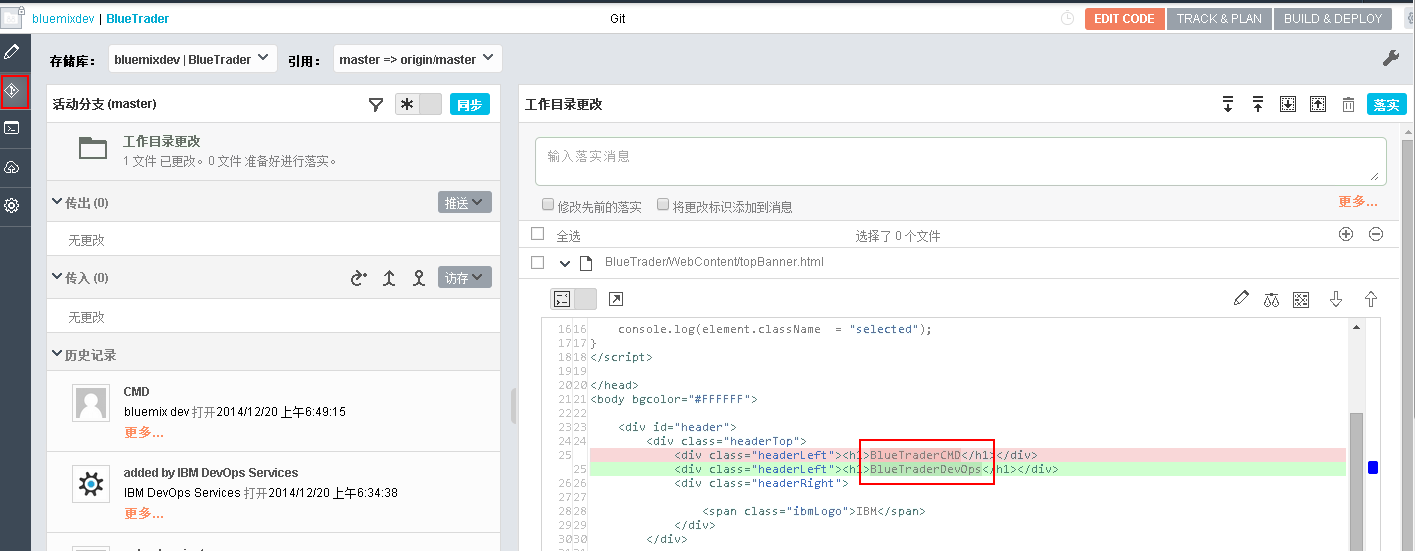Switch to BUILD & DEPLOY tab
The height and width of the screenshot is (551, 1415).
click(x=1332, y=19)
